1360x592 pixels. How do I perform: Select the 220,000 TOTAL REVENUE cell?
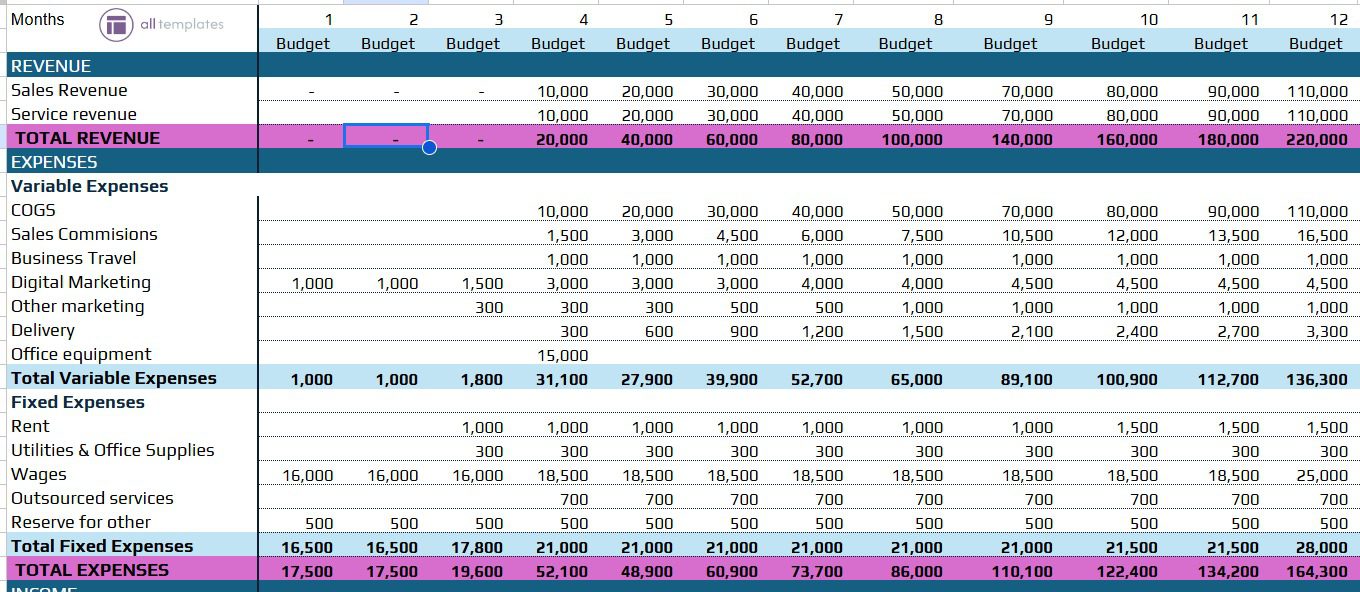[1314, 138]
